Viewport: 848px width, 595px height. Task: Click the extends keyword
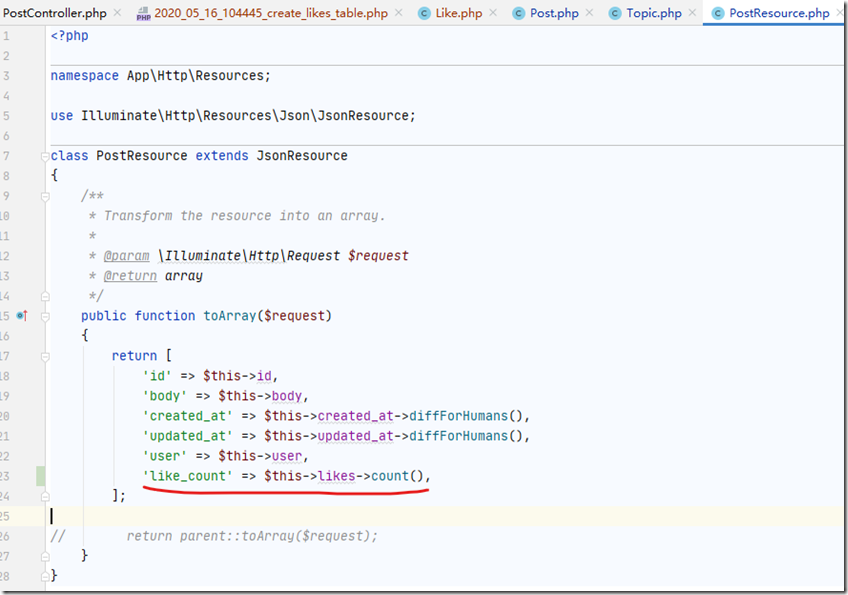click(x=222, y=156)
